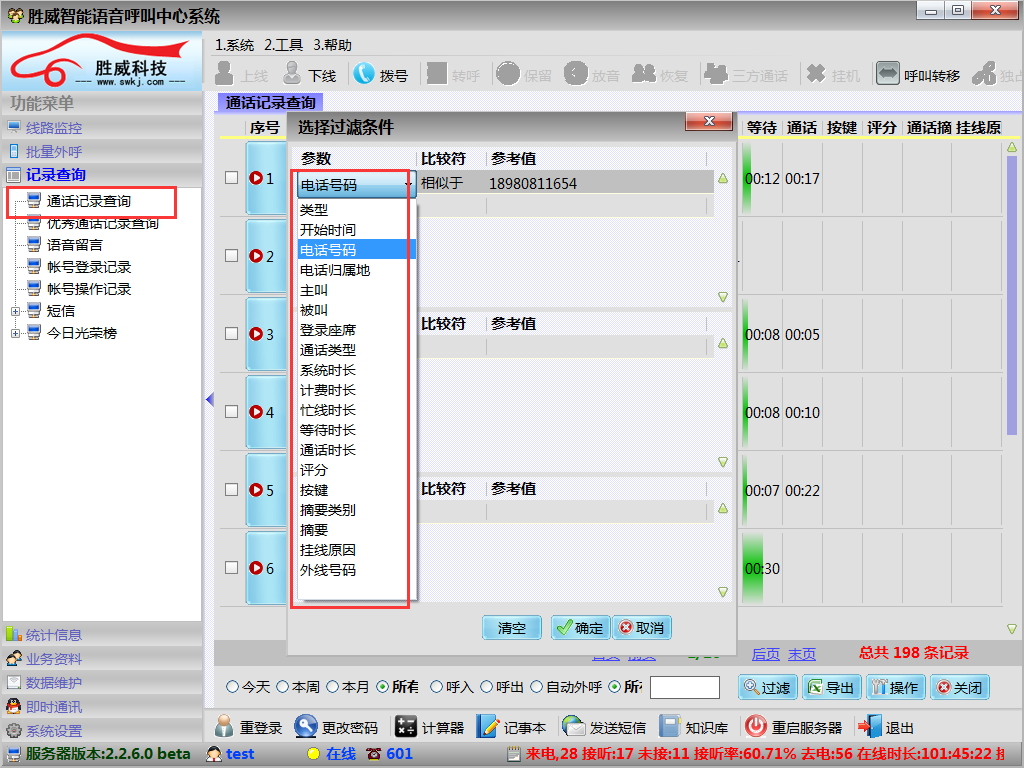Open the 计算器 calculator tool
This screenshot has height=768, width=1024.
405,727
